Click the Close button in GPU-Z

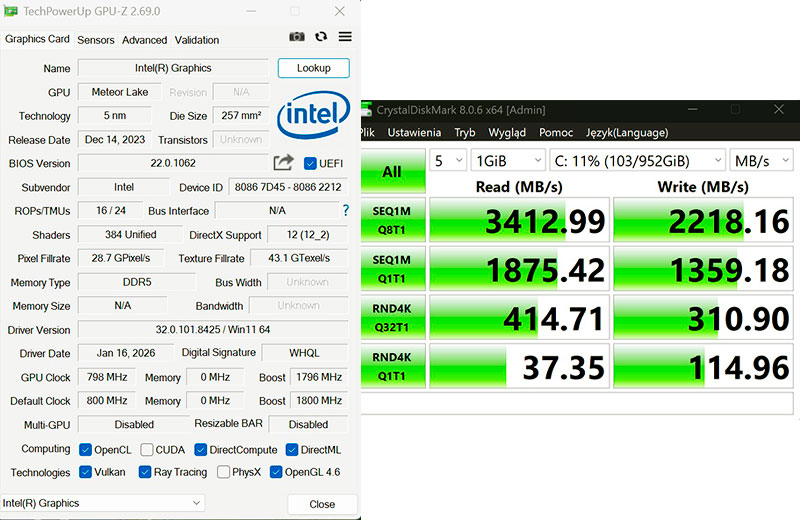coord(322,504)
